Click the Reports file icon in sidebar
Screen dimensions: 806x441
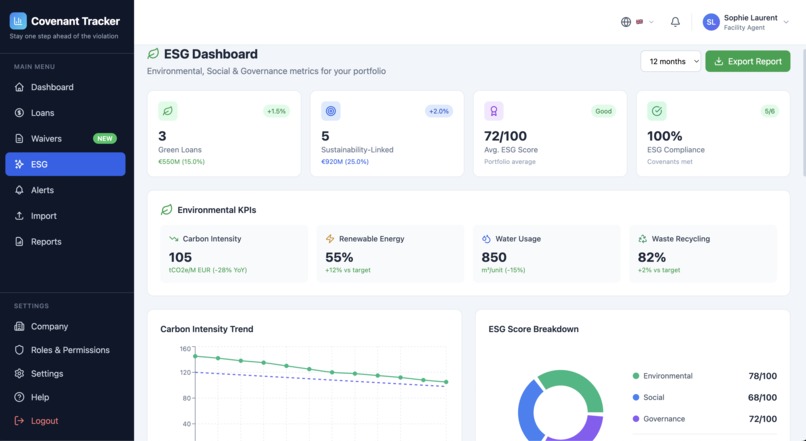19,242
